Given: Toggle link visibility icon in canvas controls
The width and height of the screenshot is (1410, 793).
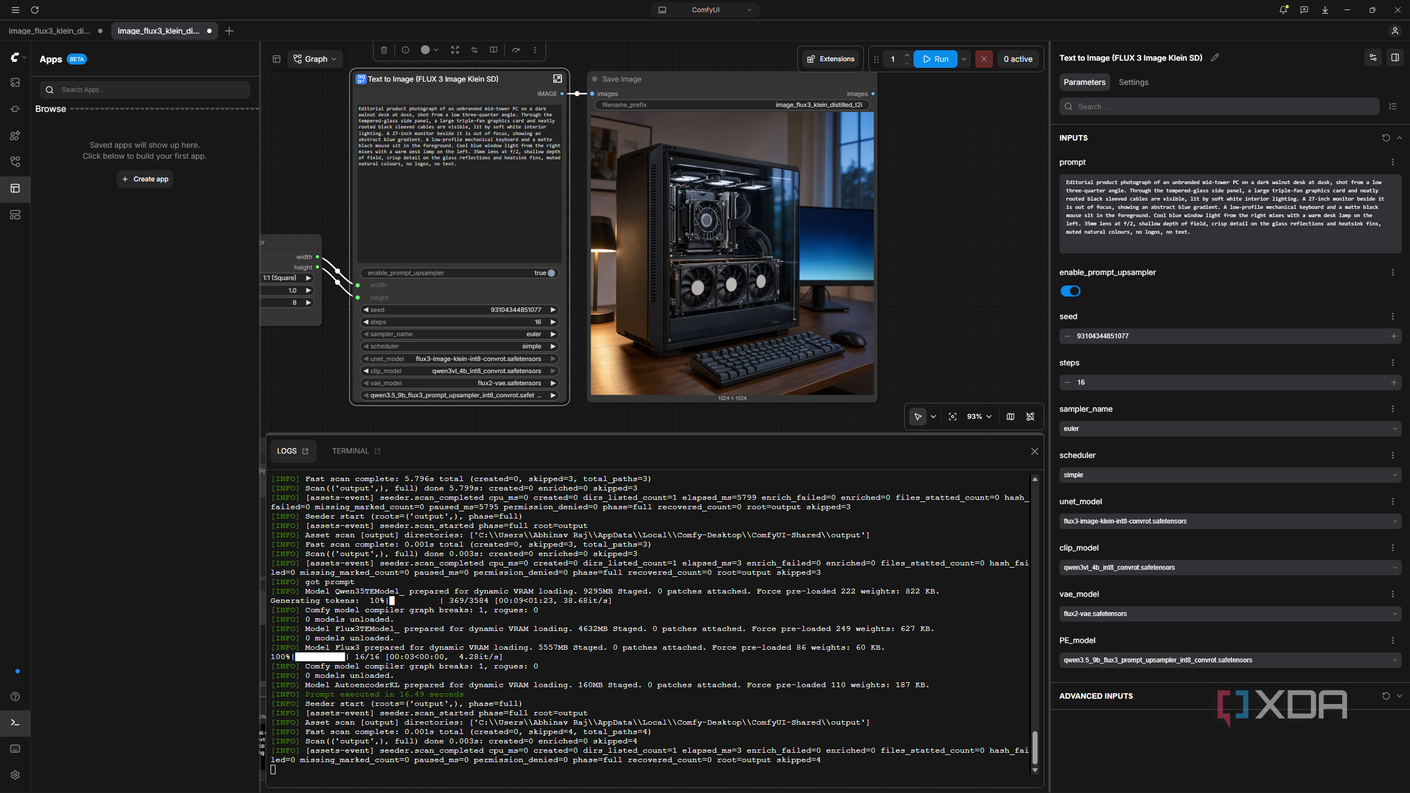Looking at the screenshot, I should tap(1030, 417).
